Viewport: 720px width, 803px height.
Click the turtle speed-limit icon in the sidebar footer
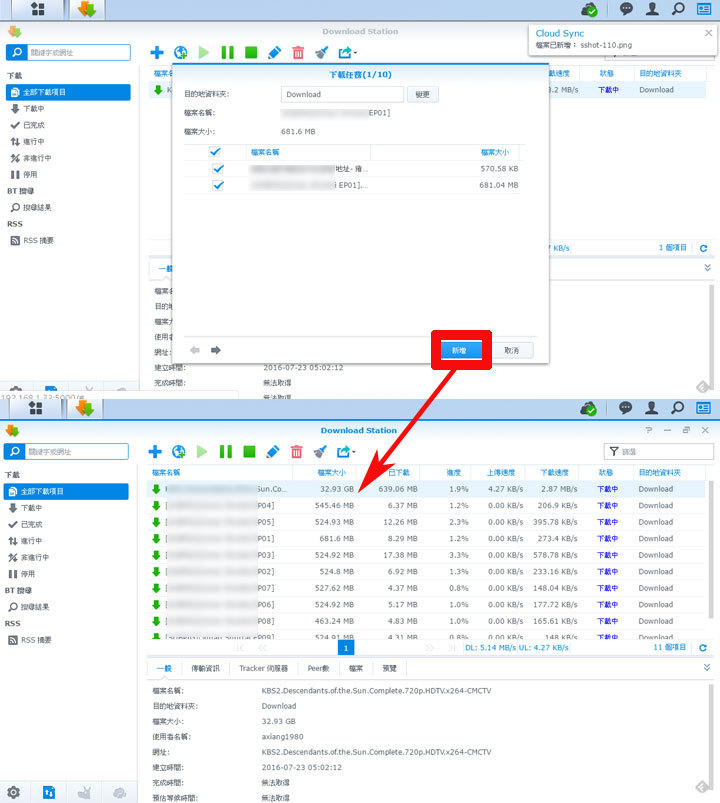(120, 793)
